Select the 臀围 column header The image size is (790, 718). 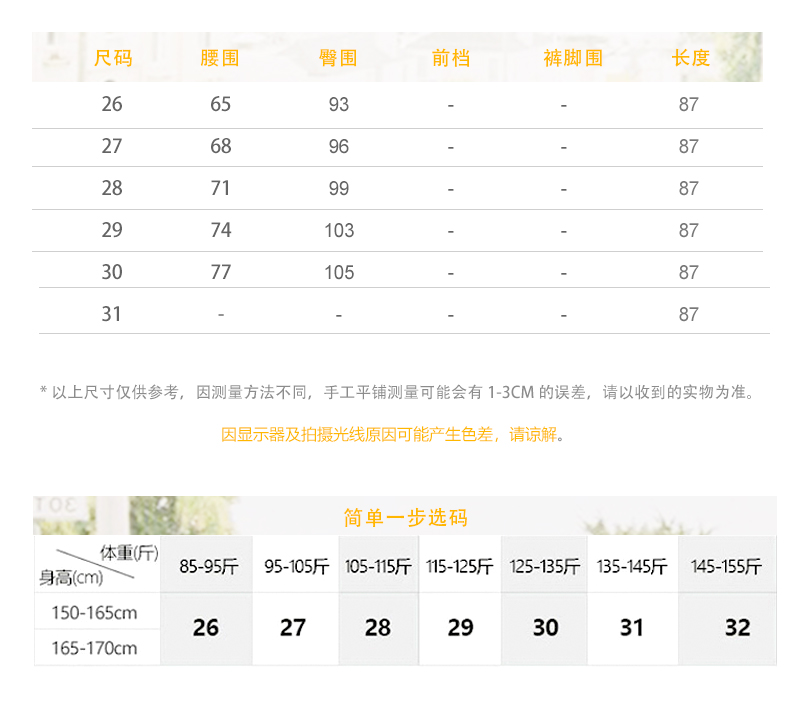[338, 58]
